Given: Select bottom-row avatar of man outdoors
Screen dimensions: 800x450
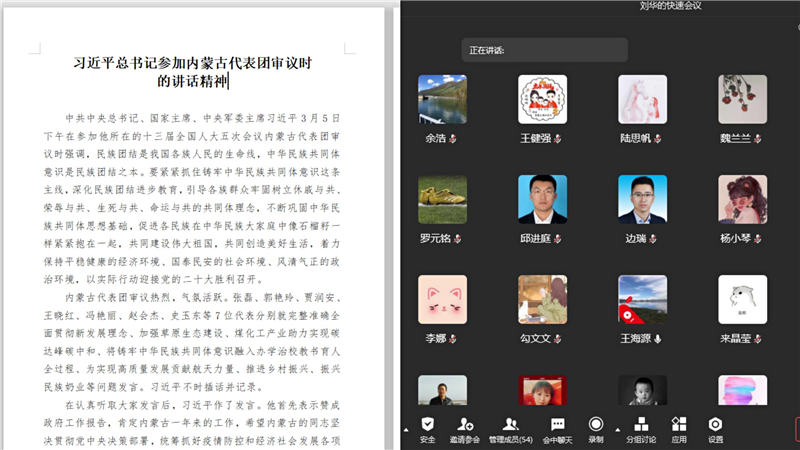Looking at the screenshot, I should point(442,390).
